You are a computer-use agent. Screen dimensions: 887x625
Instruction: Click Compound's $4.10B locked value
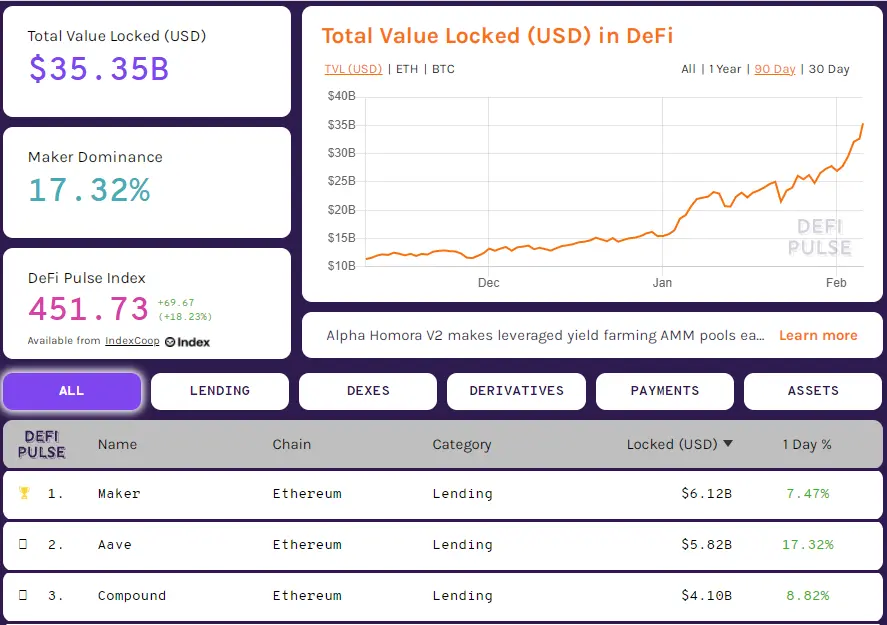[707, 596]
